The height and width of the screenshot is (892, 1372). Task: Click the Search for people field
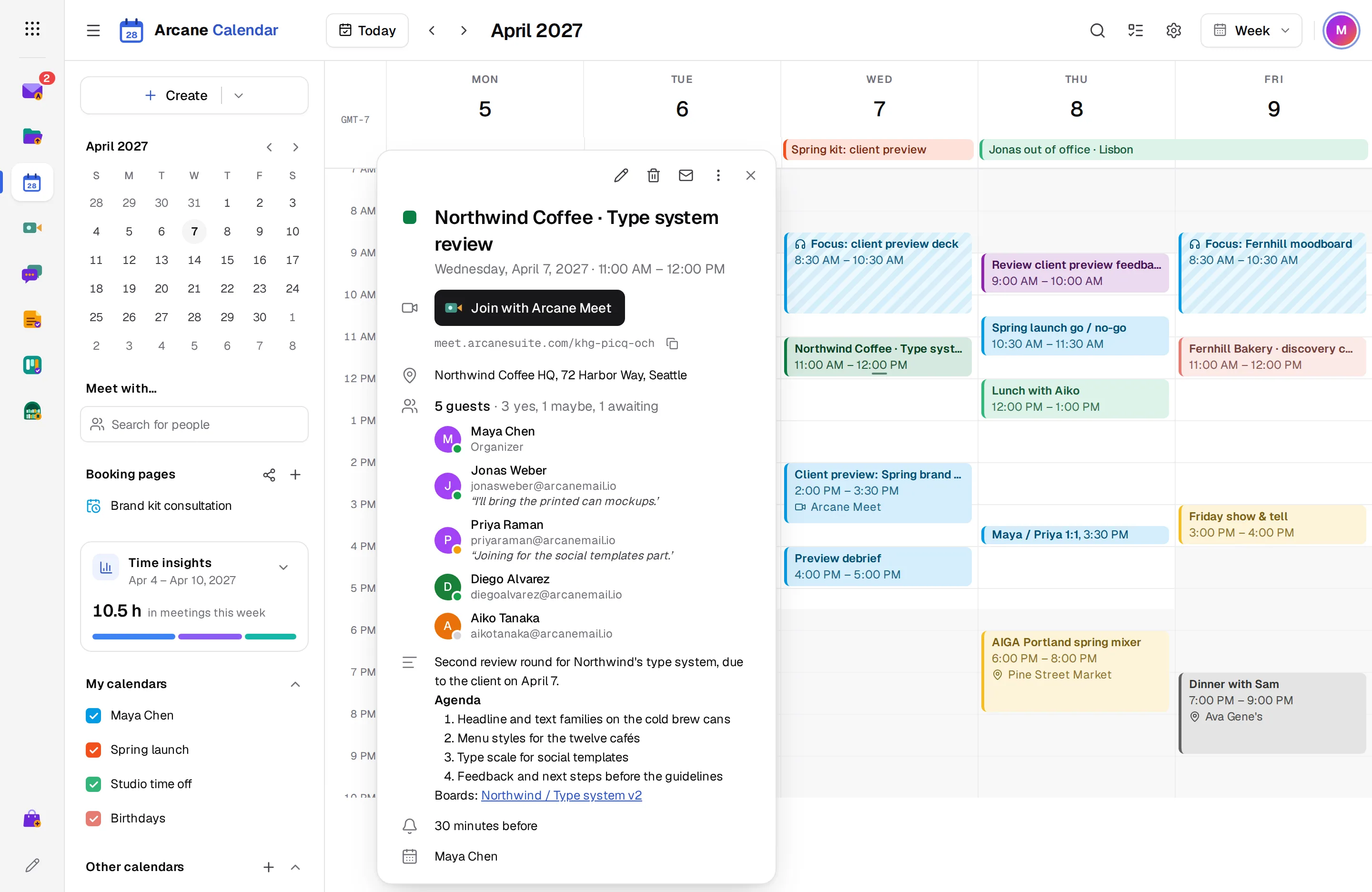coord(194,425)
